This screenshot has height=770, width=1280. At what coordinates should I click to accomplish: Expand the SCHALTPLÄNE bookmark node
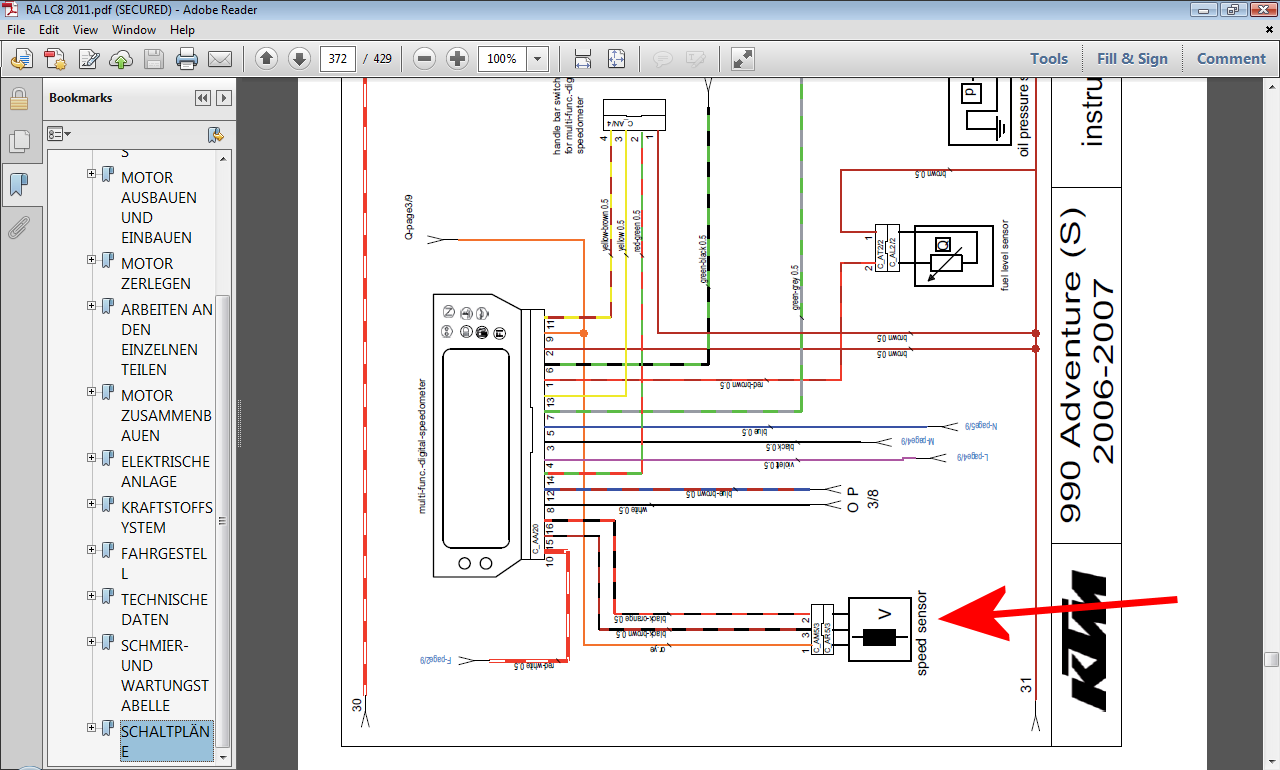[92, 728]
